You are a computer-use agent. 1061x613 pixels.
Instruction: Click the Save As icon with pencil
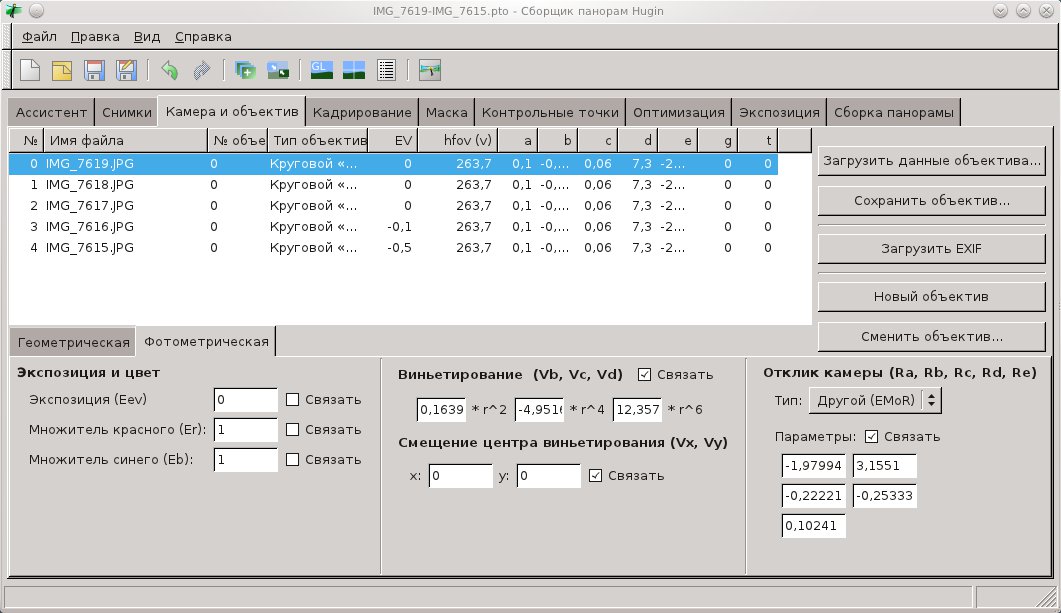pyautogui.click(x=126, y=70)
